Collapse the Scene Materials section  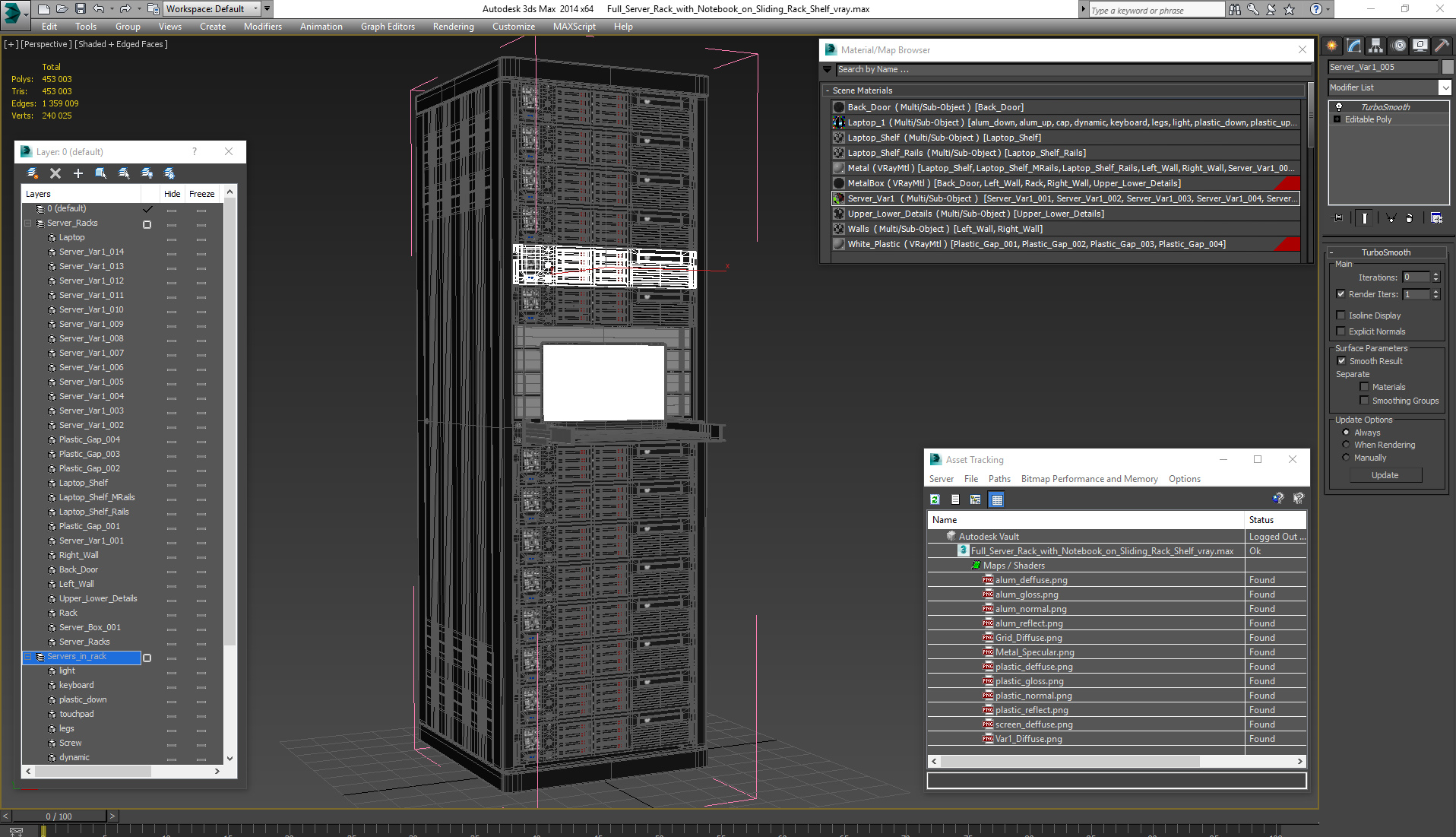click(828, 90)
